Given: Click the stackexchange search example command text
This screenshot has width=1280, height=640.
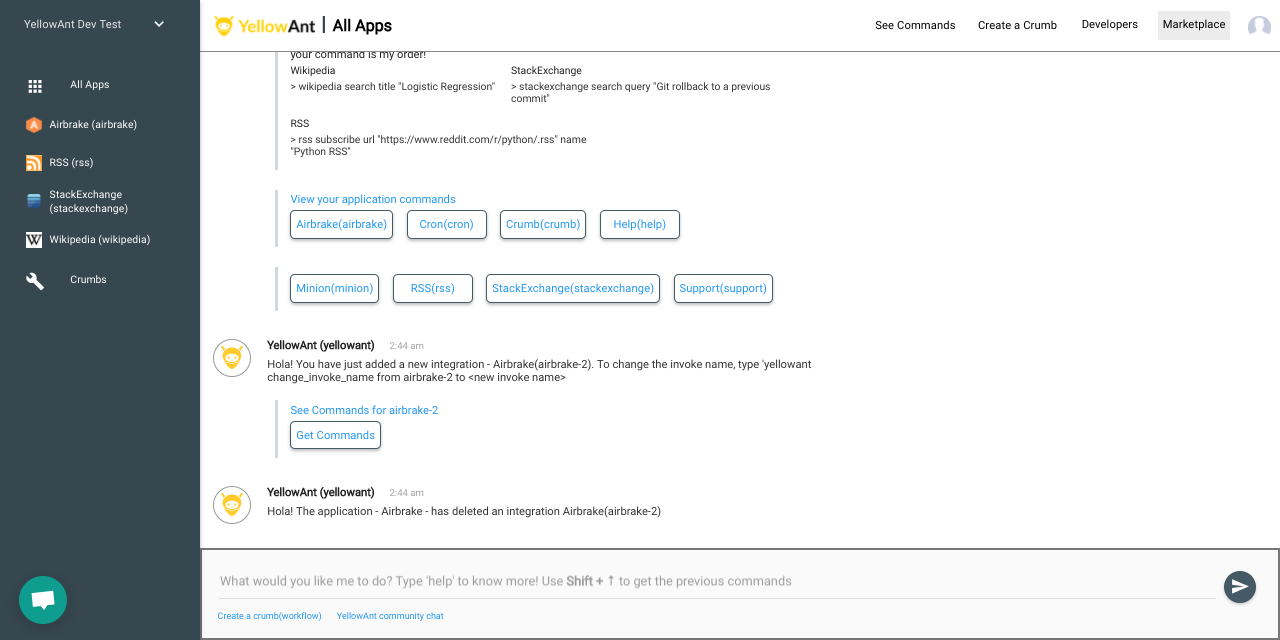Looking at the screenshot, I should (x=641, y=93).
